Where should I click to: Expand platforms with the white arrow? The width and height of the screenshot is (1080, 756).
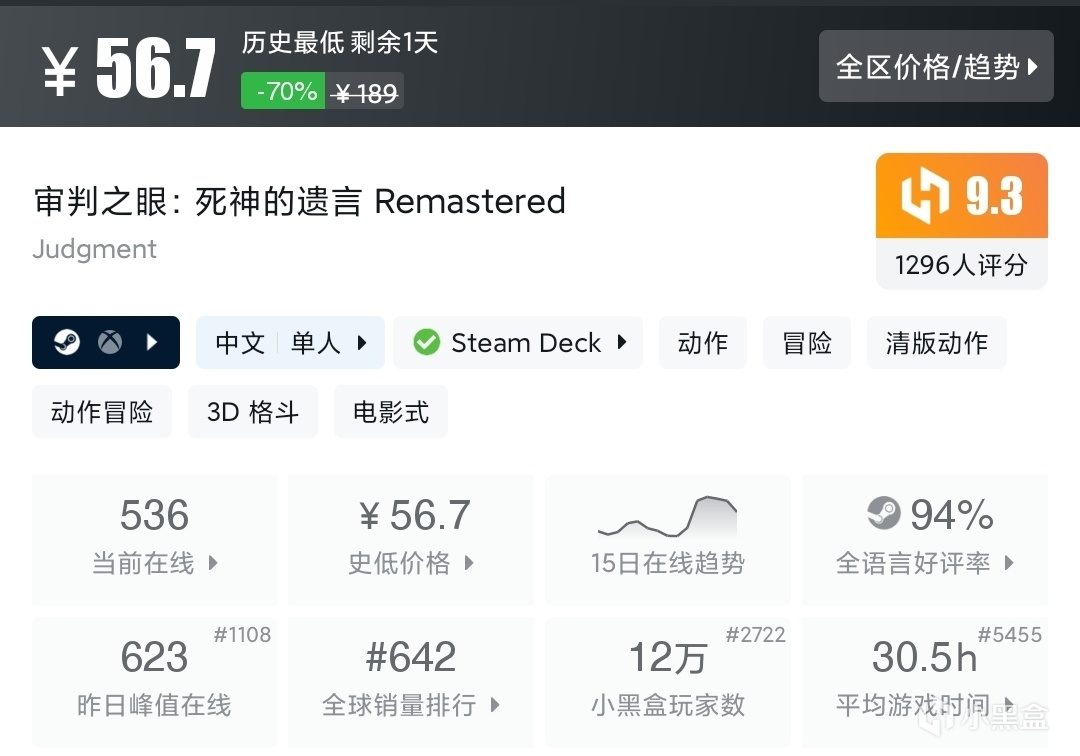(152, 343)
